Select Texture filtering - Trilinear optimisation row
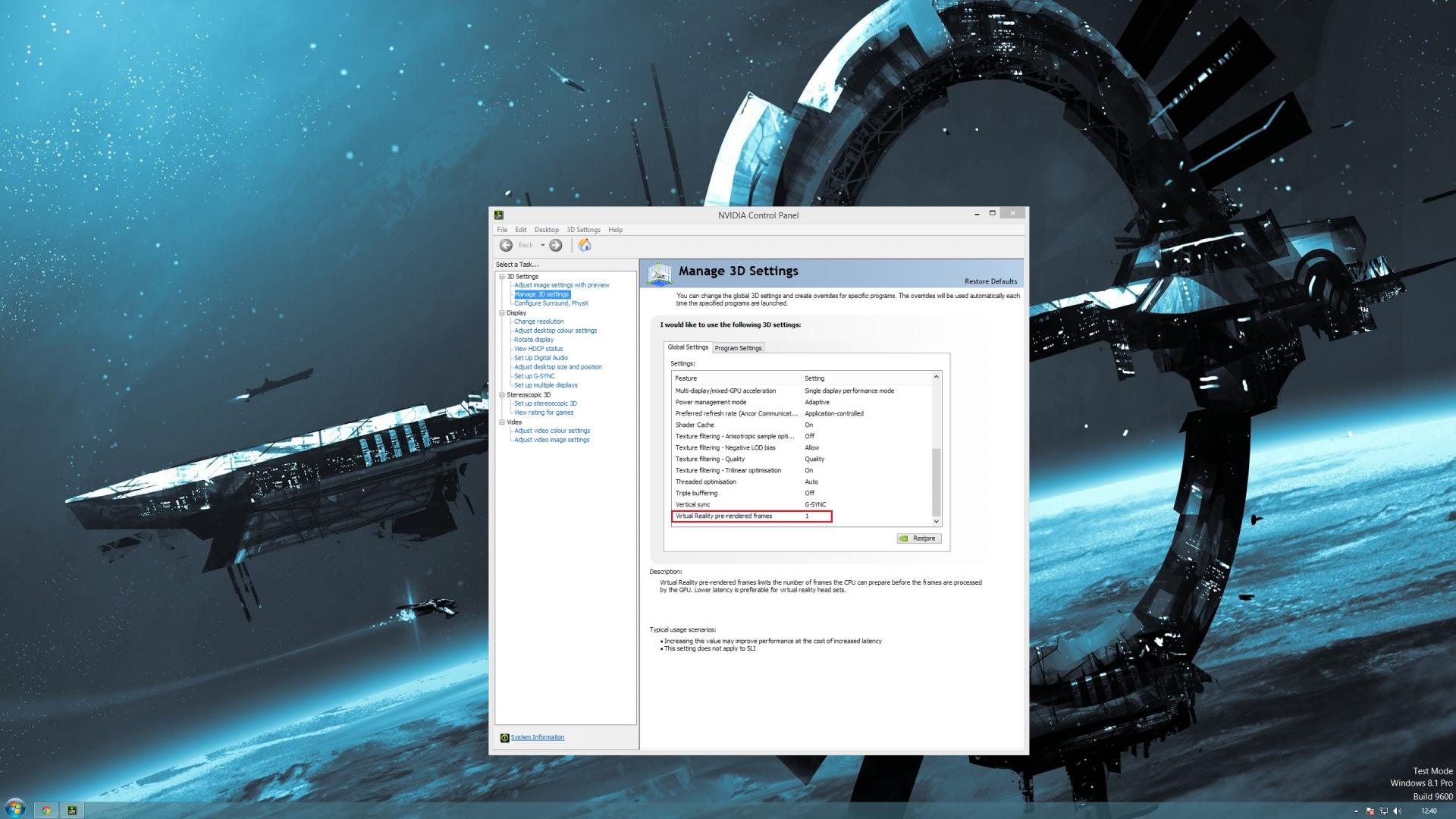Viewport: 1456px width, 819px height. tap(802, 471)
